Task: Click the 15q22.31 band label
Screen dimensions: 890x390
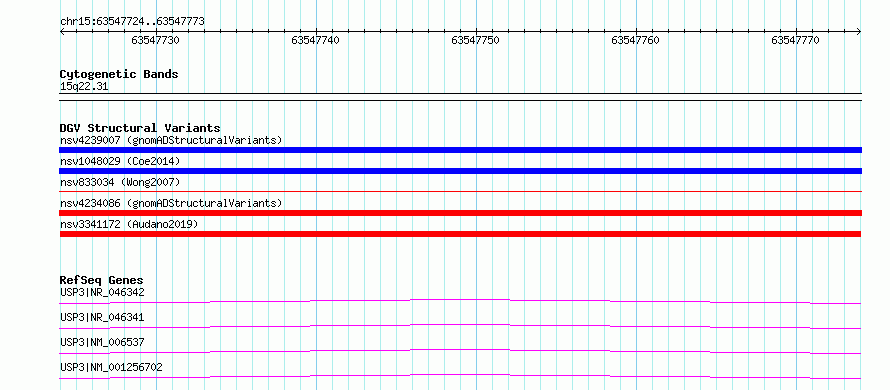Action: (84, 87)
